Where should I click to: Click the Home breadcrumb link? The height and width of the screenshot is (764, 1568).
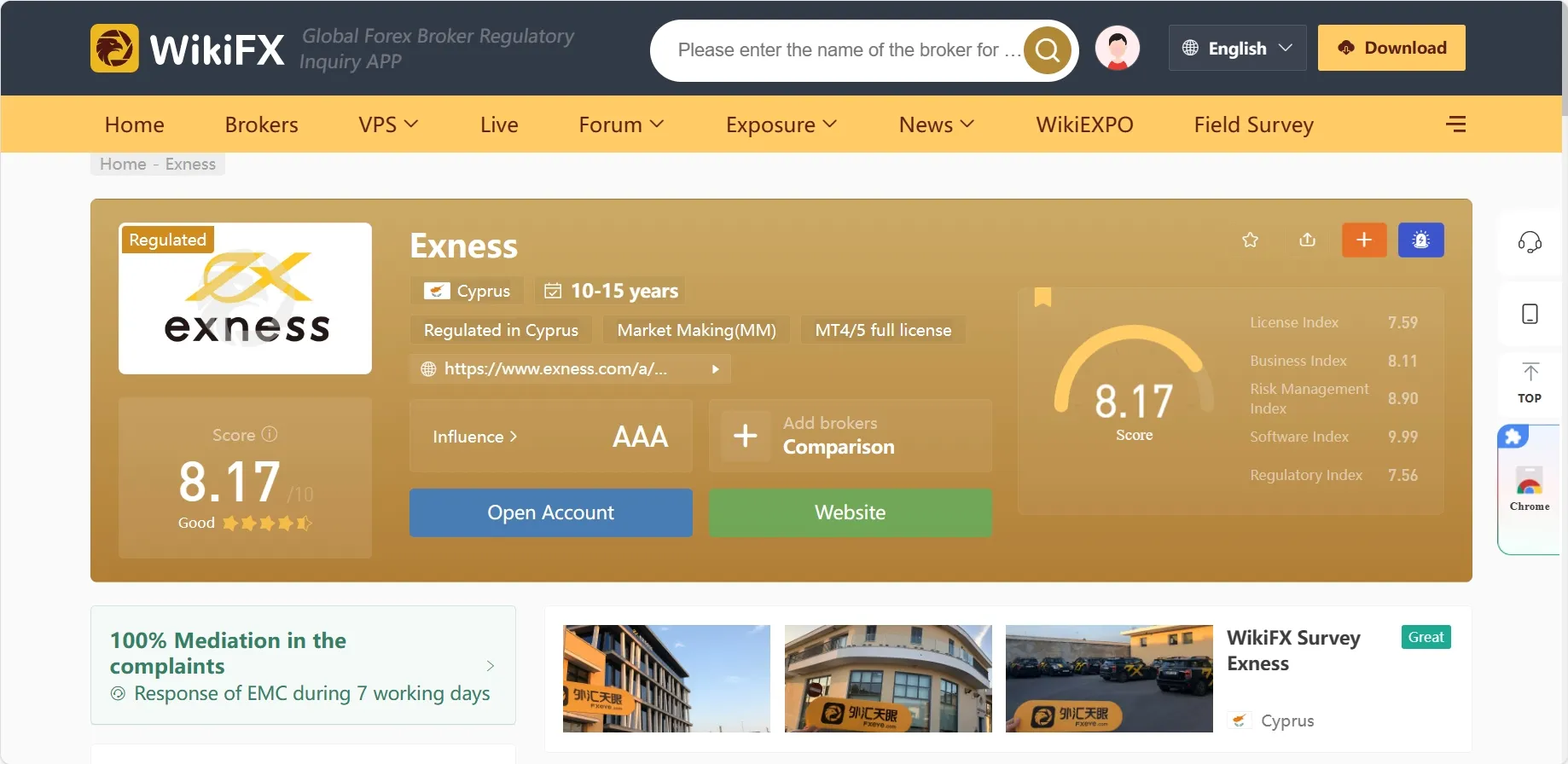(123, 164)
